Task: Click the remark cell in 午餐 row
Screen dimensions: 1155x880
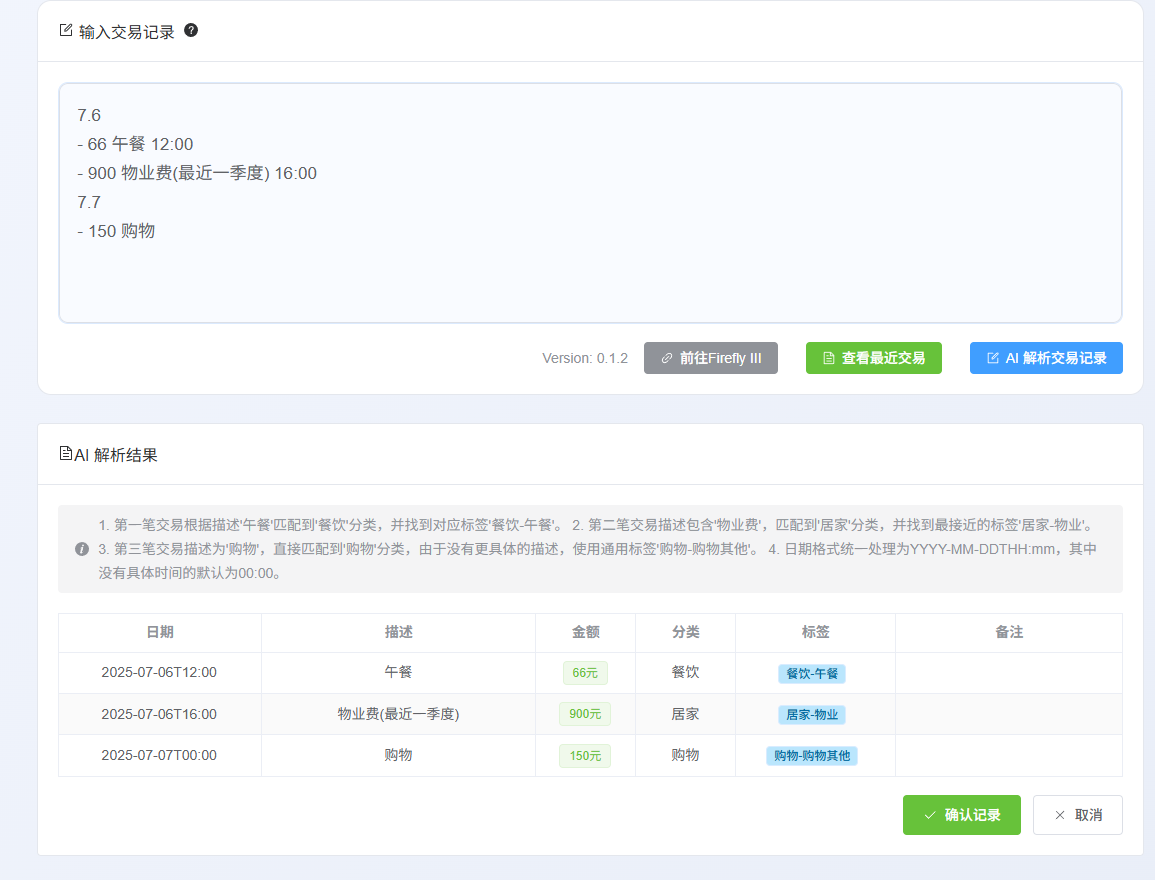Action: [1009, 672]
